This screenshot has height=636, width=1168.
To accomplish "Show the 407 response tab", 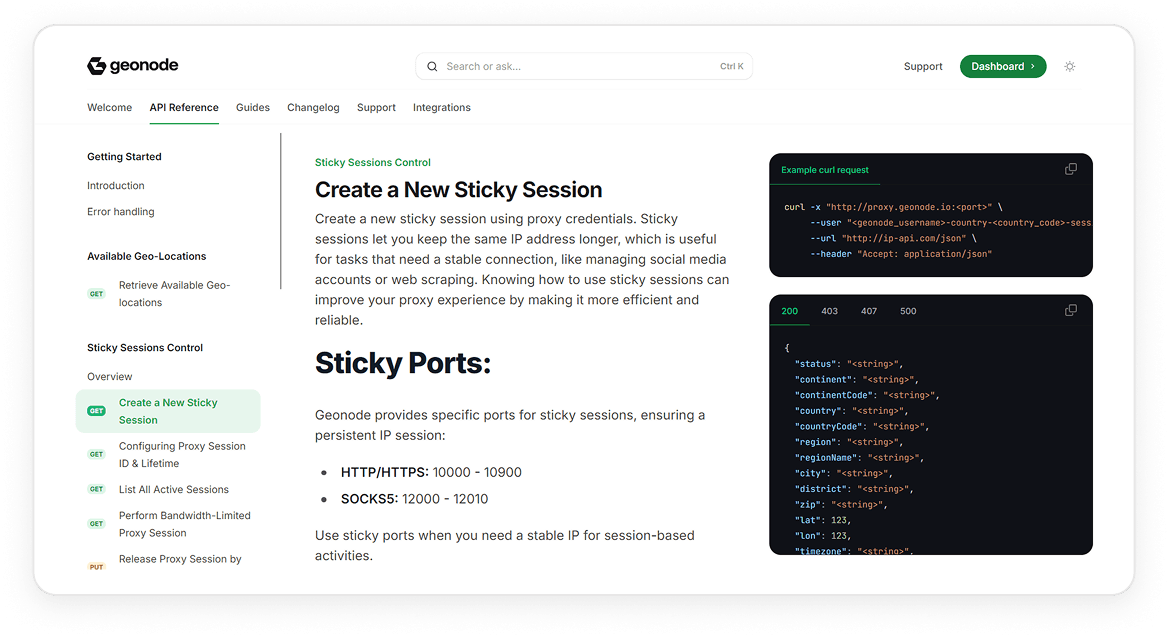I will [869, 311].
